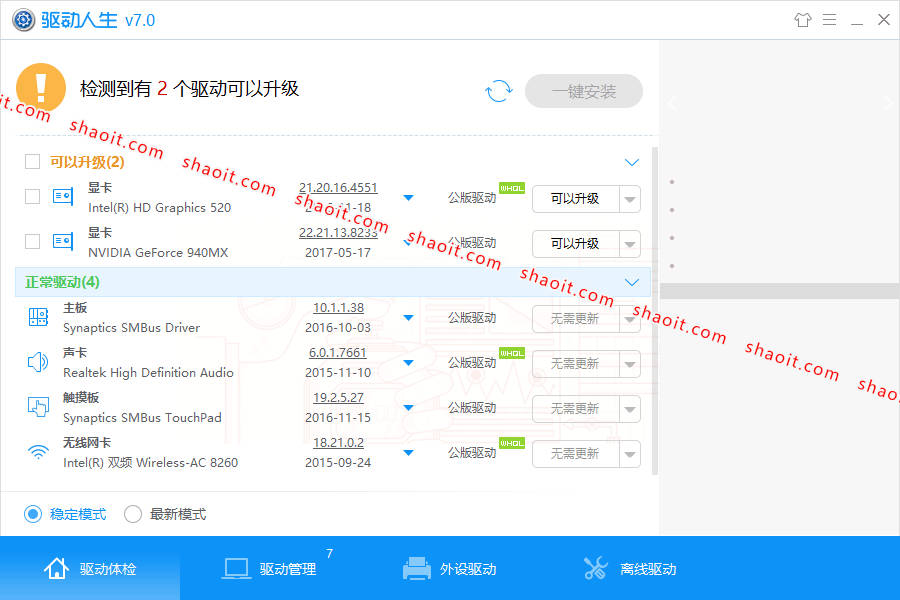Click 无需更新 for Synaptics SMBus TouchPad
The height and width of the screenshot is (600, 900).
576,409
